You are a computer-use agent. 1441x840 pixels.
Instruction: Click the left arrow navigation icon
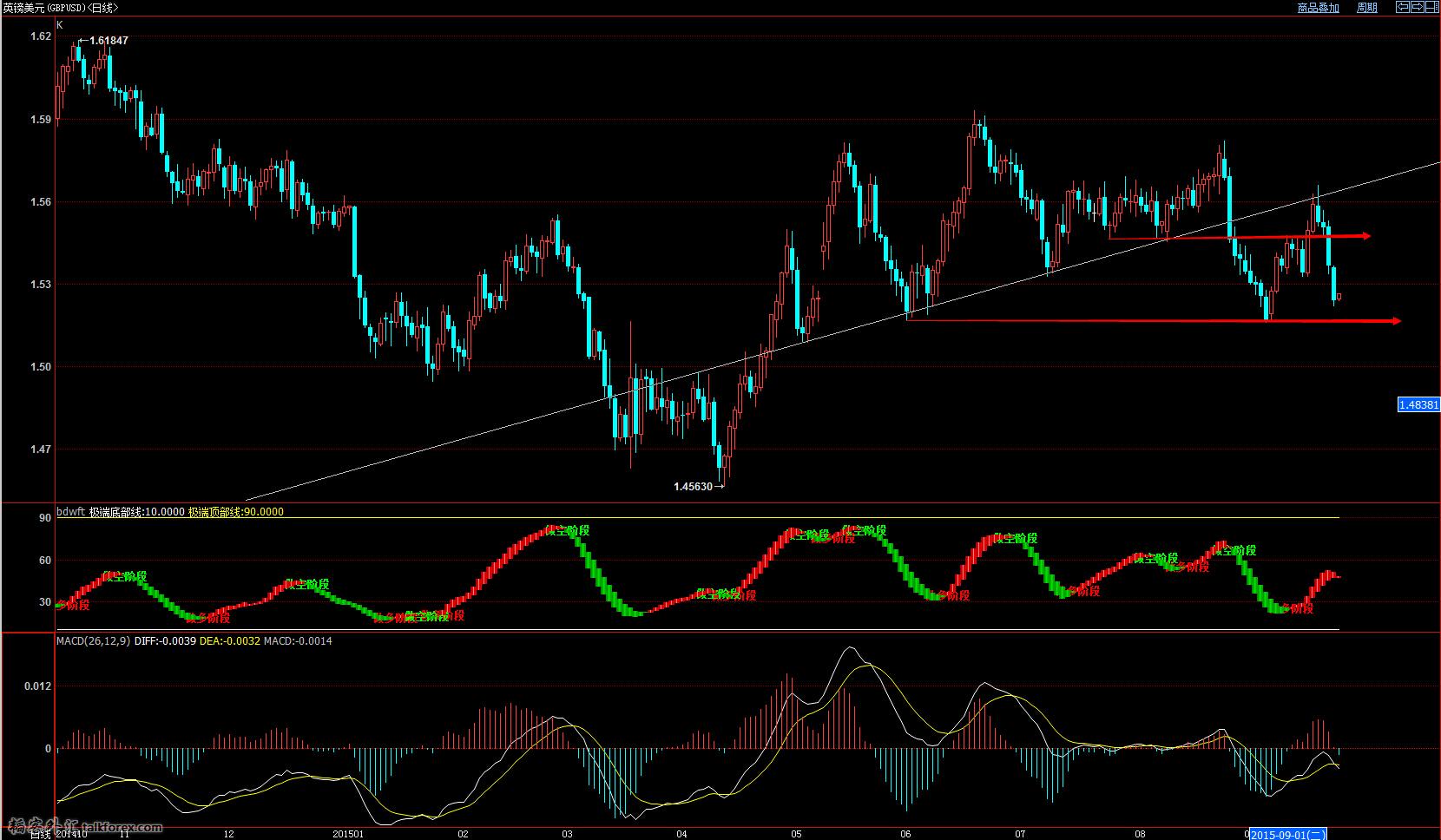click(x=1403, y=7)
